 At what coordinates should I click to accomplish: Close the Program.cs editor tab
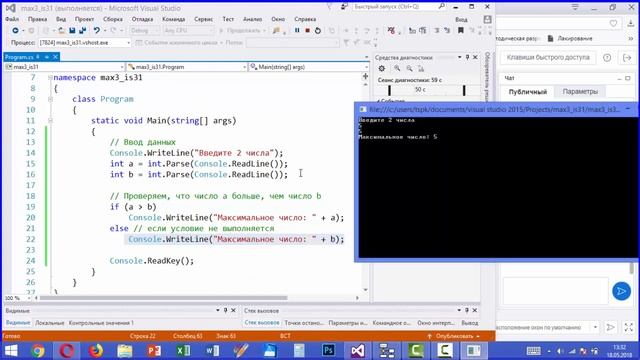click(x=56, y=57)
